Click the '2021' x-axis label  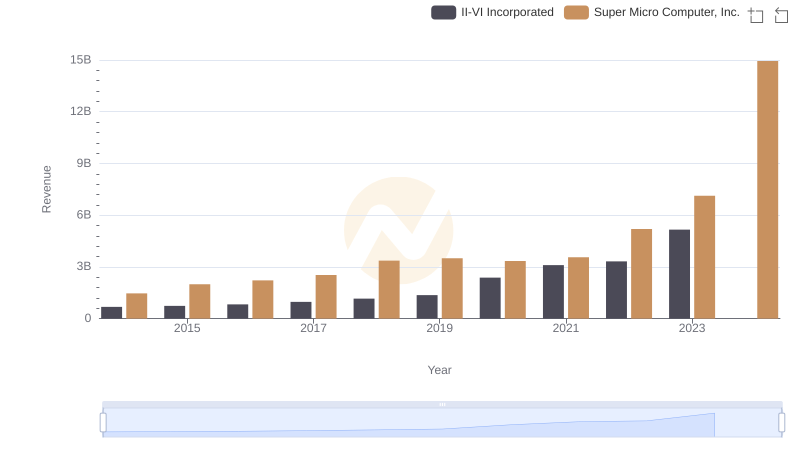click(566, 328)
